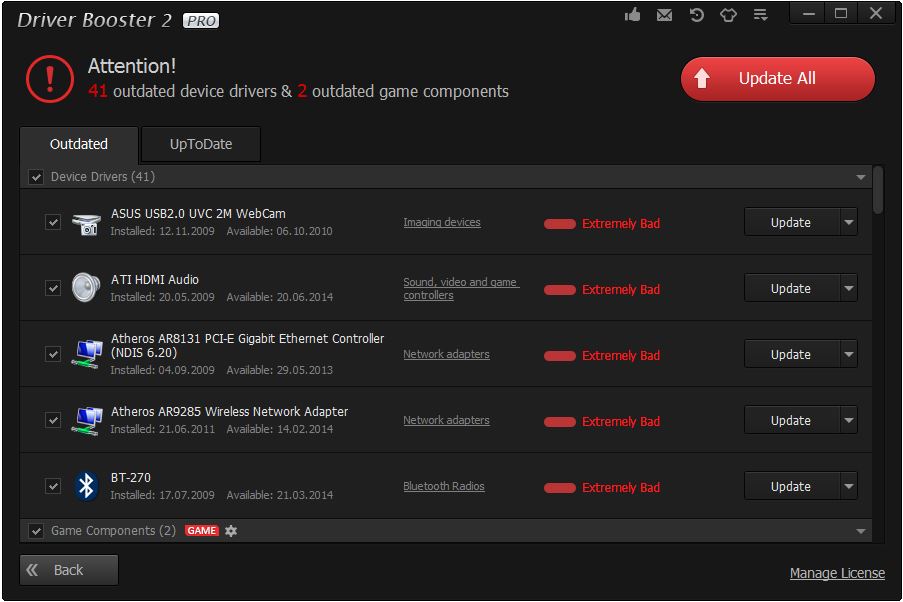Image resolution: width=903 pixels, height=602 pixels.
Task: Open the Manage License link
Action: (837, 573)
